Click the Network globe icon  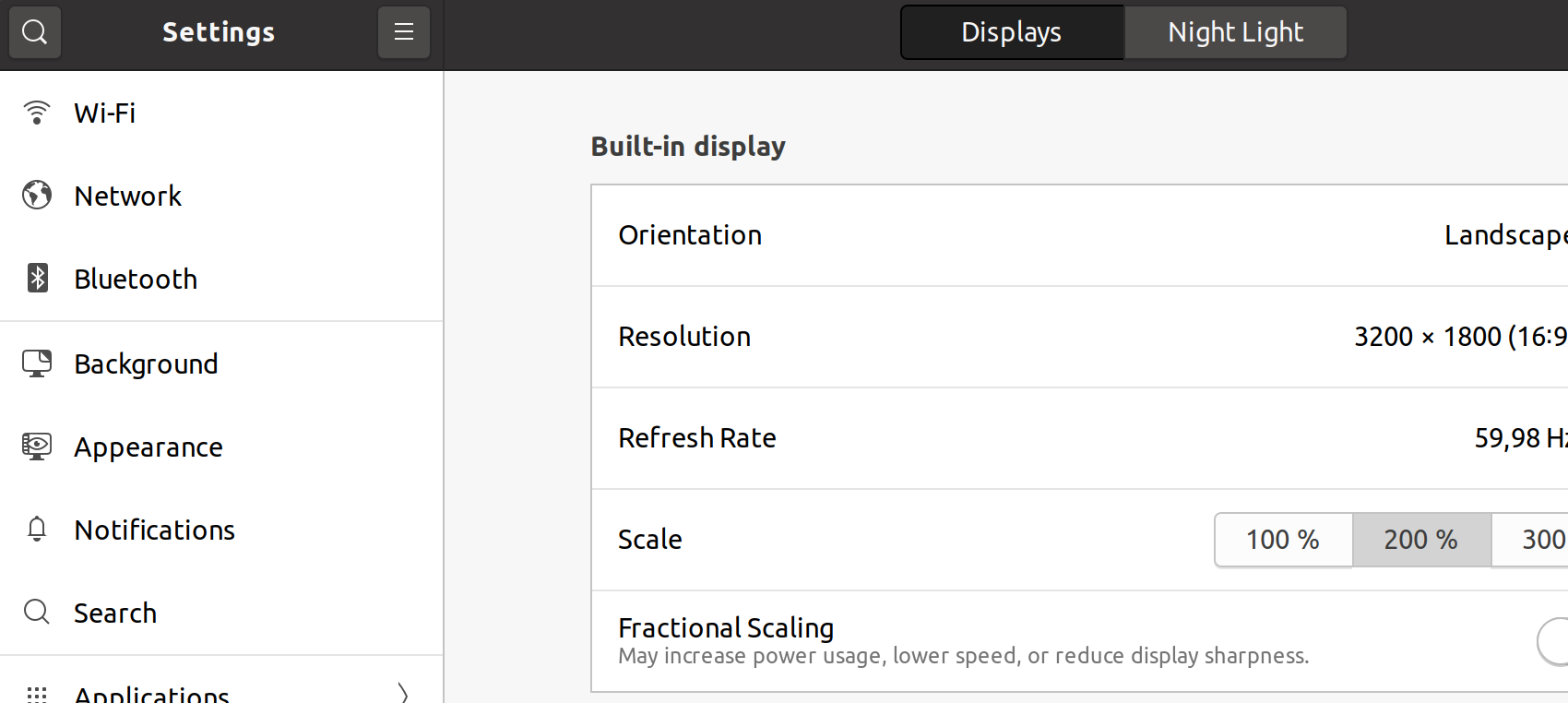click(37, 196)
